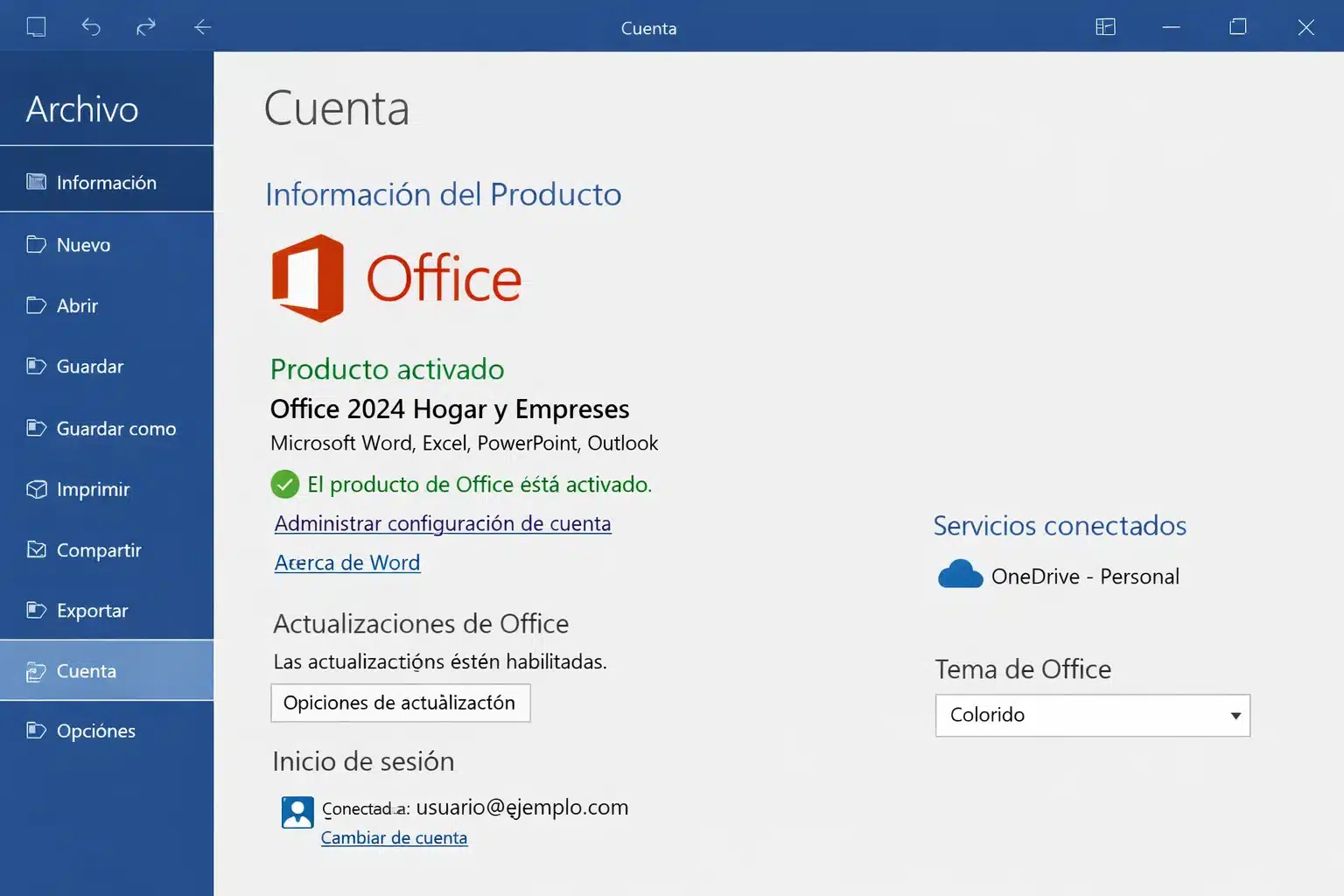Click the Guardar save icon

pos(35,367)
